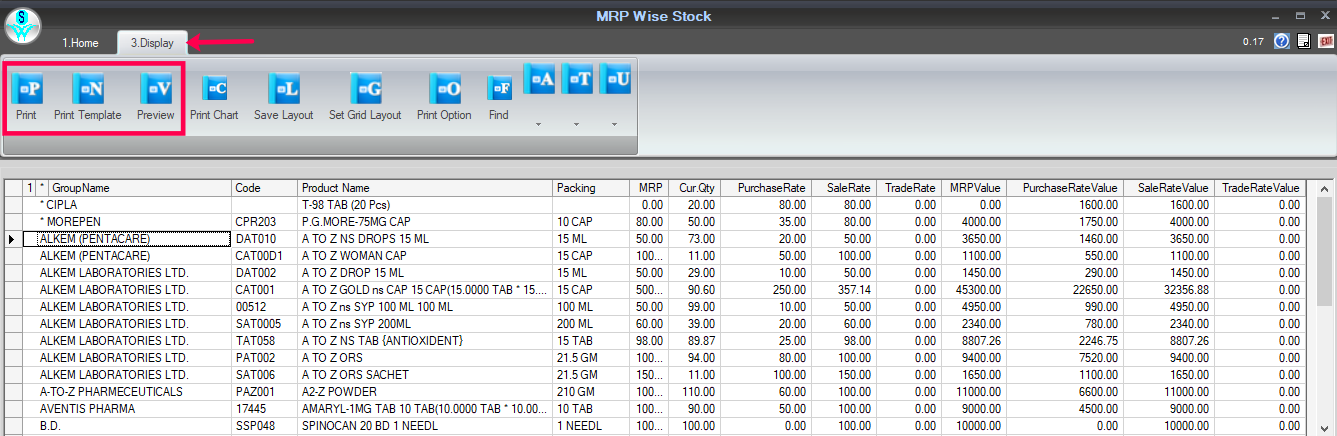Image resolution: width=1337 pixels, height=436 pixels.
Task: Select product 'A TO Z ORS SACHET'
Action: 426,375
